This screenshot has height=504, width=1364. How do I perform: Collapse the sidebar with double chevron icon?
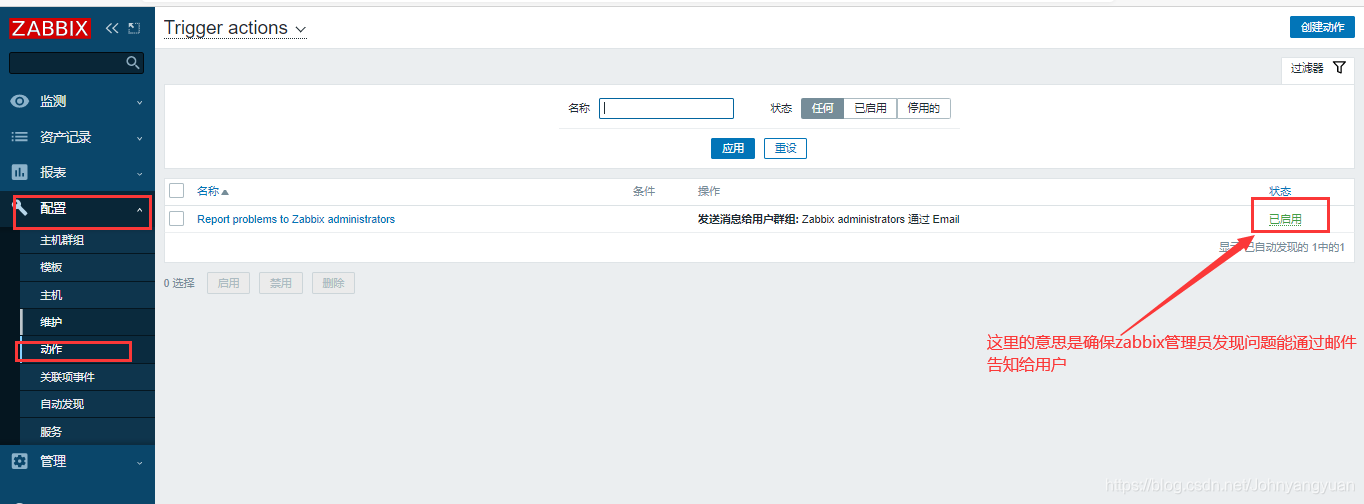[112, 28]
